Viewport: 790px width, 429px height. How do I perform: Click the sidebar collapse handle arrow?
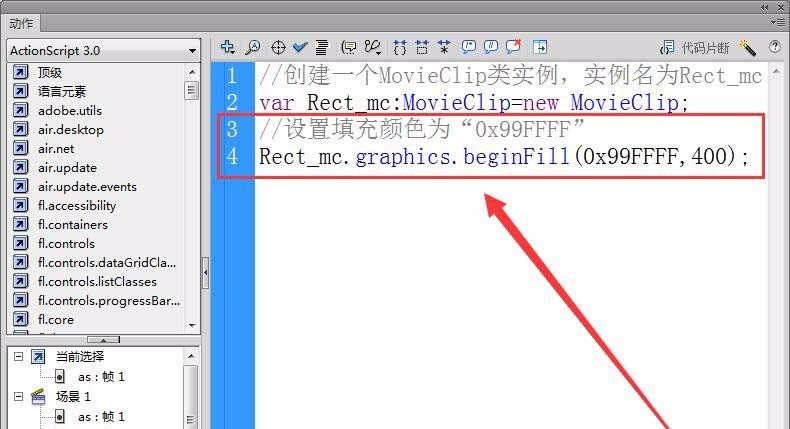tap(206, 272)
